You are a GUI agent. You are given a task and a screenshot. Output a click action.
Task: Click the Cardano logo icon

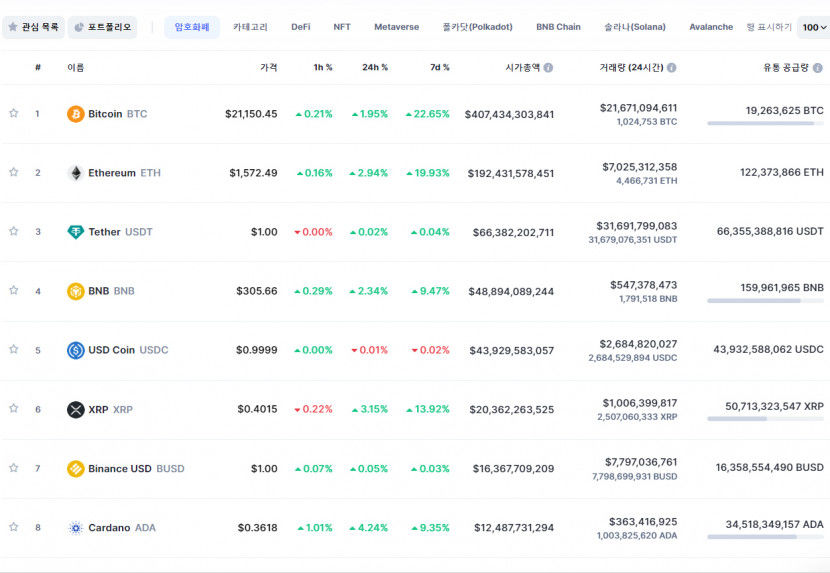76,528
